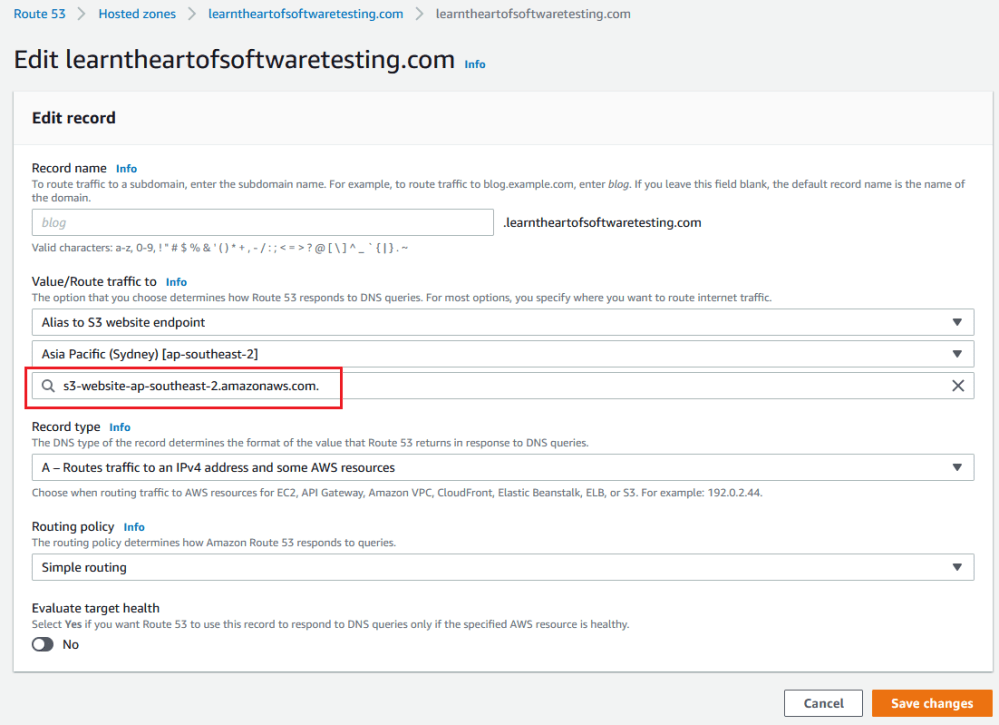Viewport: 999px width, 725px height.
Task: Toggle Evaluate target health switch
Action: point(43,645)
